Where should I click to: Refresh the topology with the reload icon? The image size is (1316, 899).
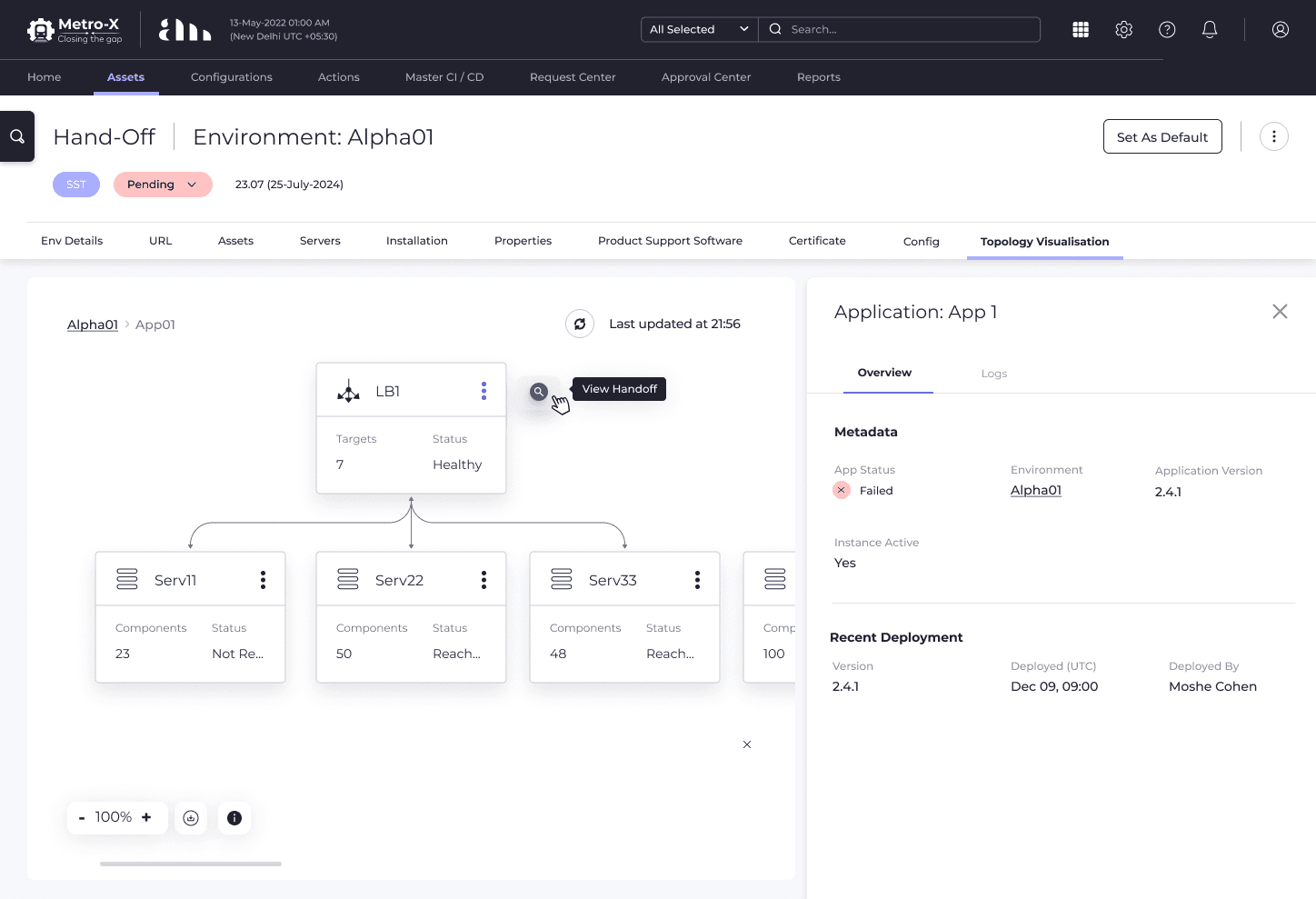point(580,324)
